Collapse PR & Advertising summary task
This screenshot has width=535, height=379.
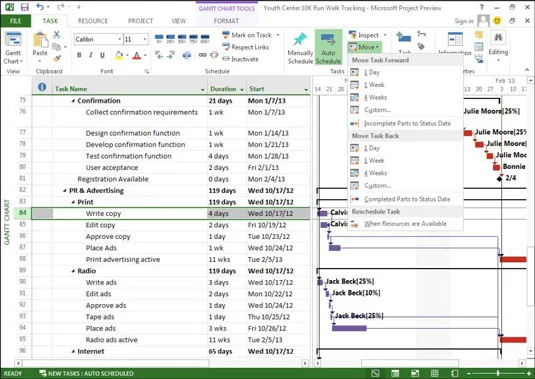point(65,191)
